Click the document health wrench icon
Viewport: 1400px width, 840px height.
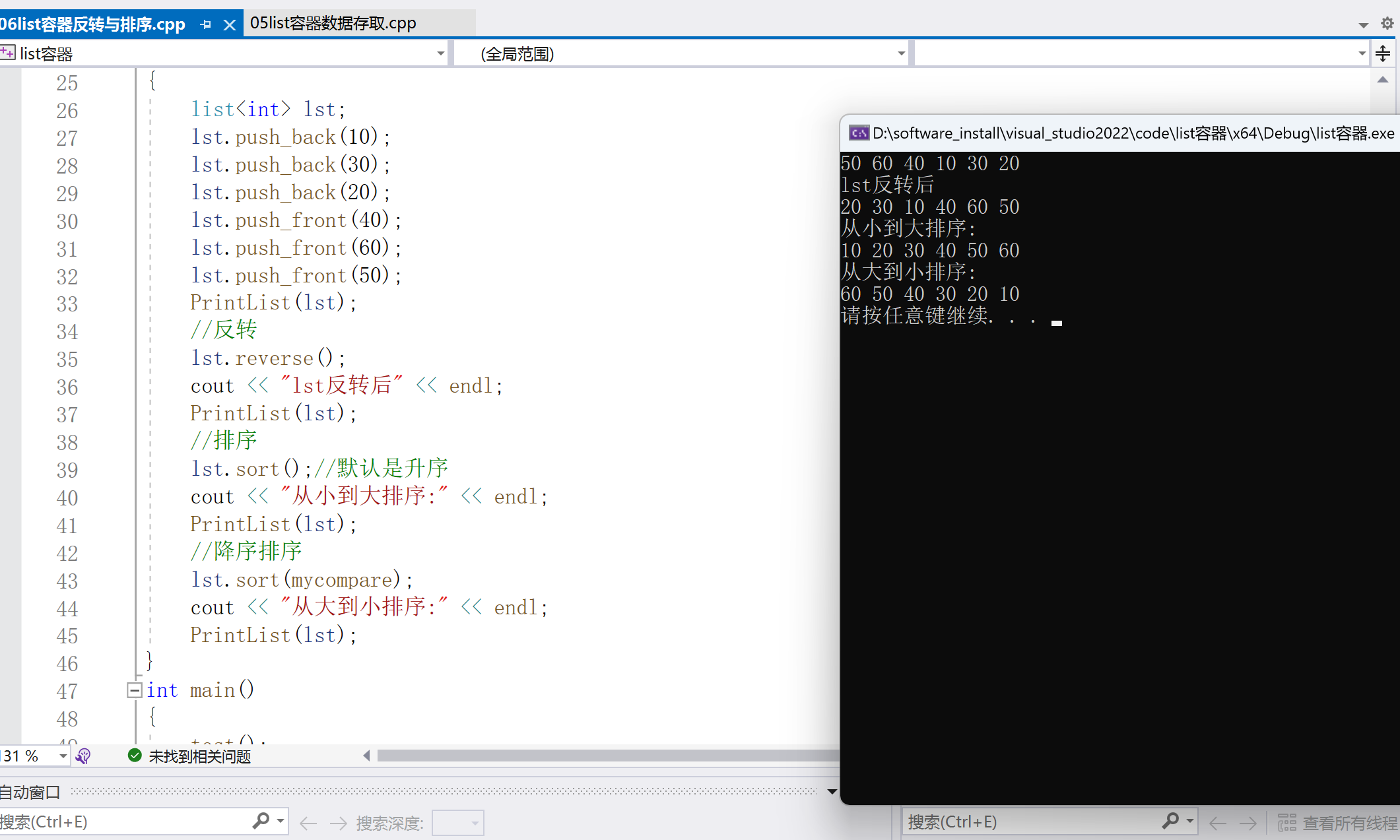click(x=83, y=756)
